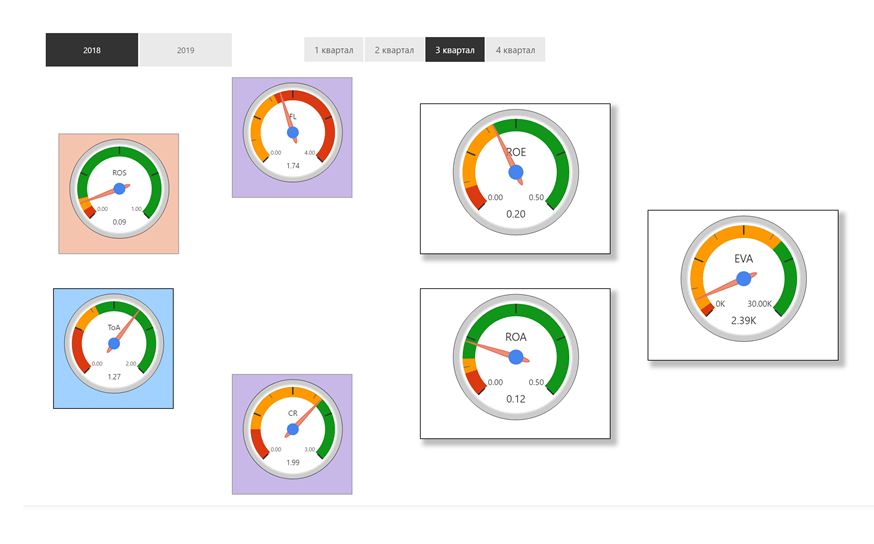Click the active 3 квартал button
874x544 pixels.
click(455, 50)
